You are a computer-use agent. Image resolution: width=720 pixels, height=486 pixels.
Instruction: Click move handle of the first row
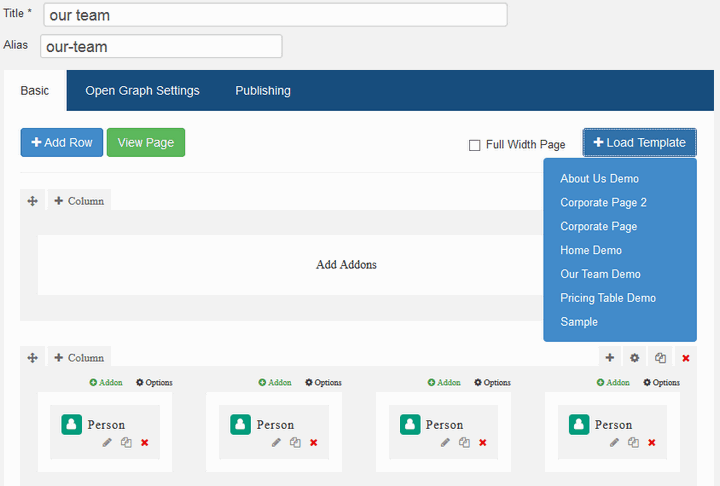(32, 201)
